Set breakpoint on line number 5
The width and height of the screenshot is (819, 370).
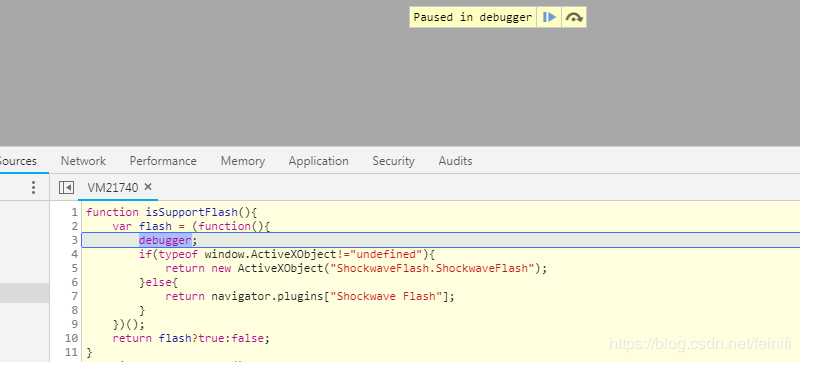click(74, 268)
